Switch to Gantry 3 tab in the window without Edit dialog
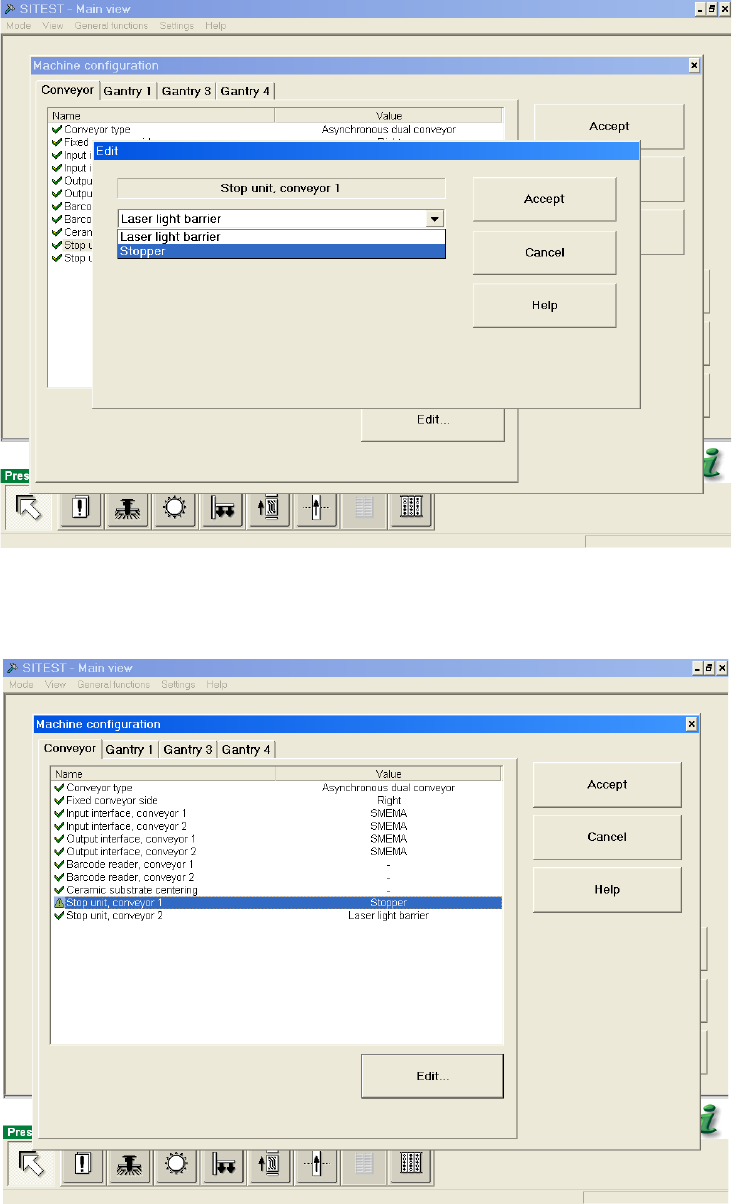The image size is (732, 1204). point(188,749)
